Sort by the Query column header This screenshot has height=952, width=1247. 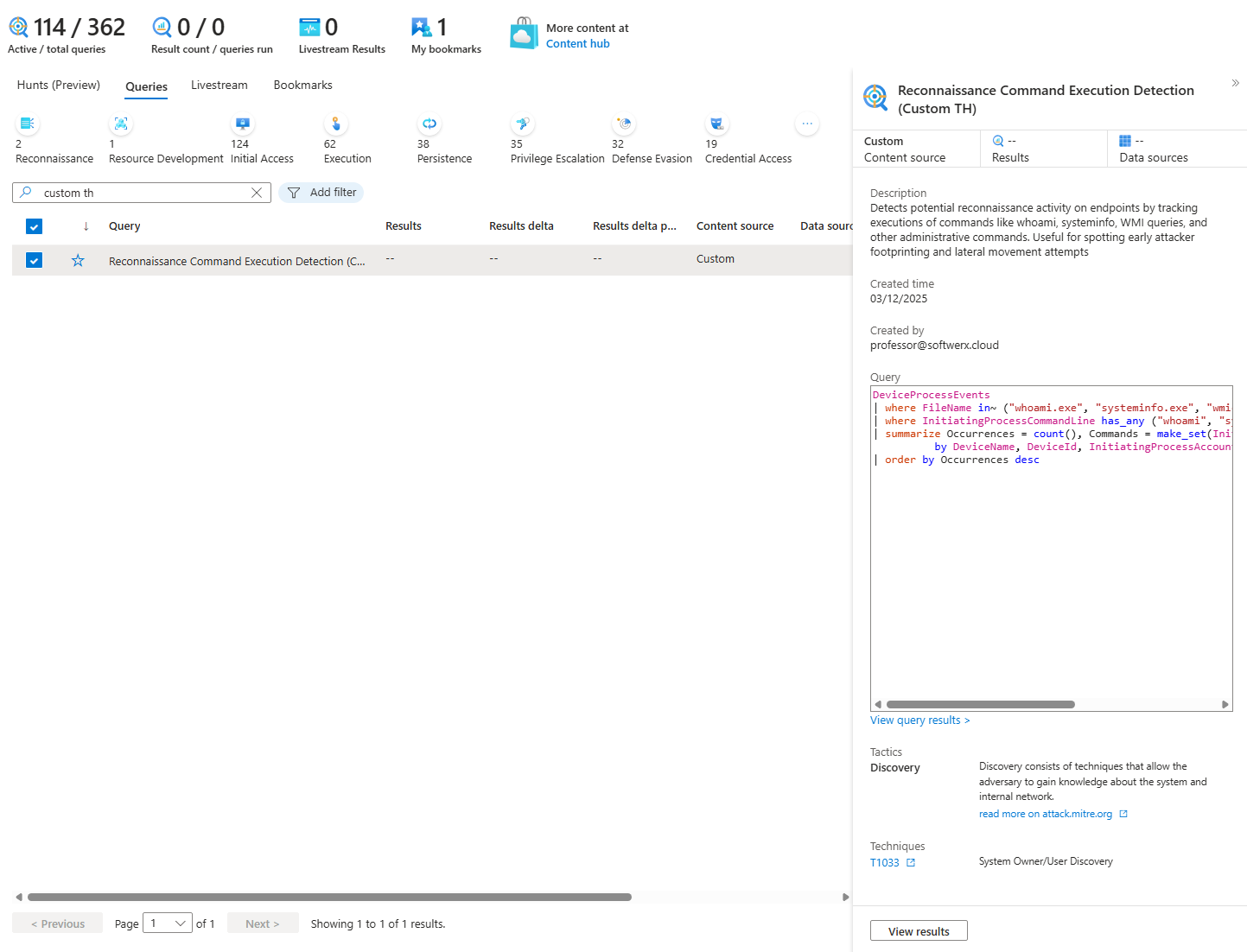click(124, 226)
